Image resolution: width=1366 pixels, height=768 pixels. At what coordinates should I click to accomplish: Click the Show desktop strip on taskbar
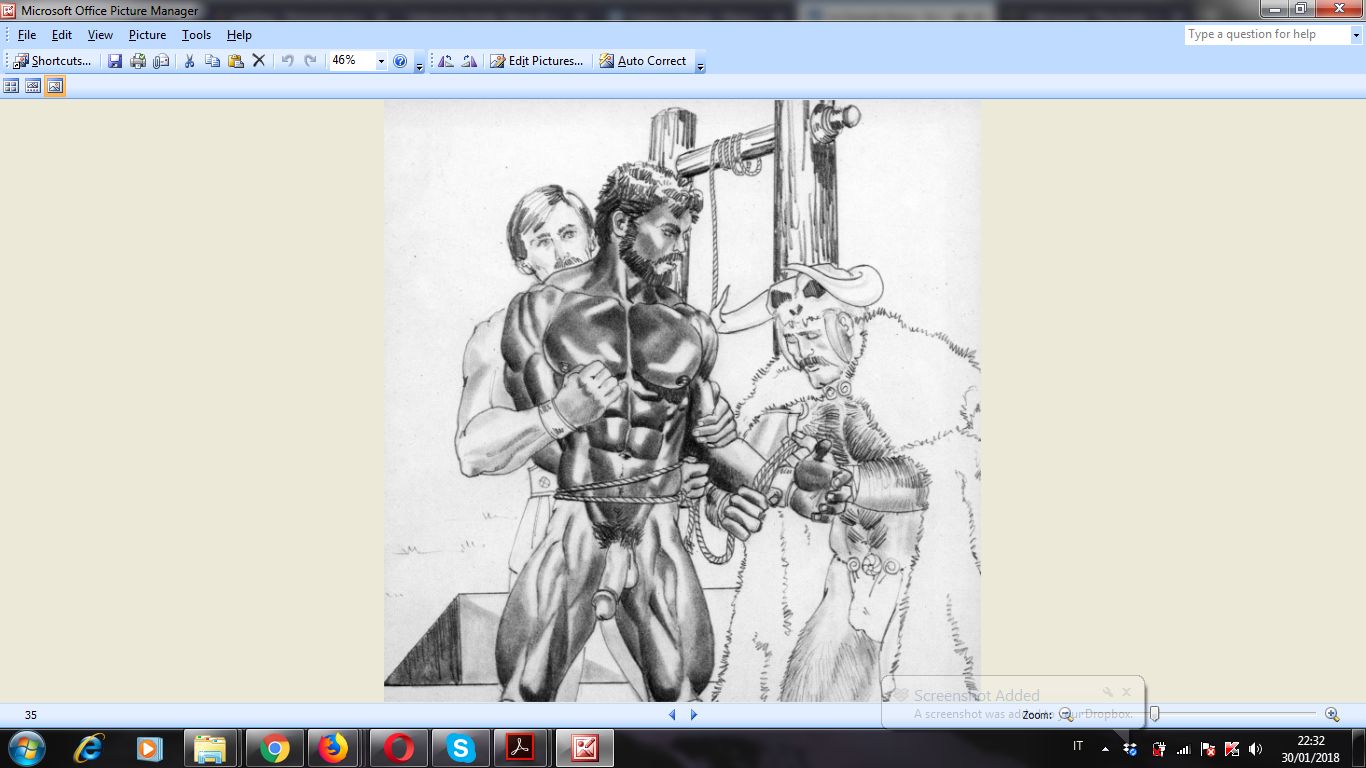[1359, 748]
